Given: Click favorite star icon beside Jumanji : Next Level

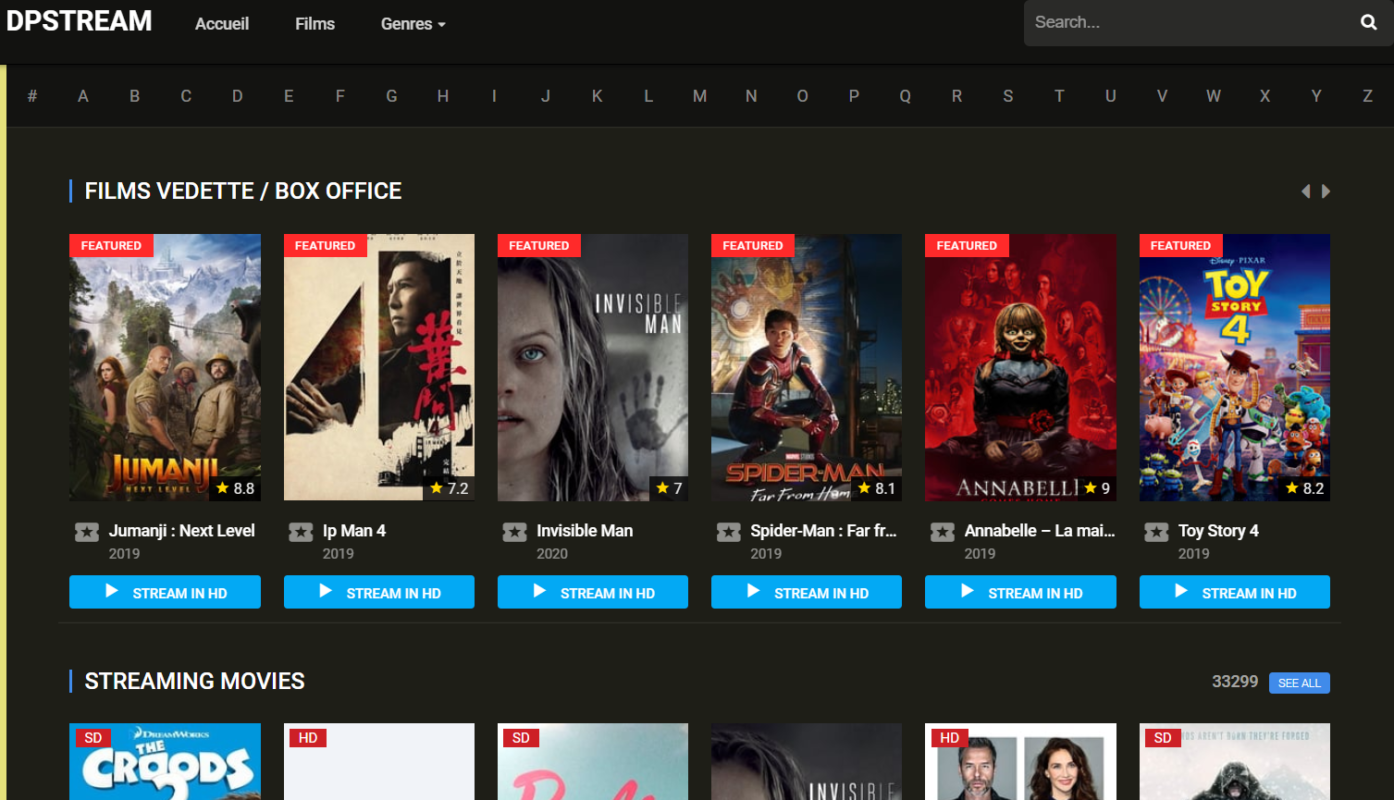Looking at the screenshot, I should [x=87, y=532].
